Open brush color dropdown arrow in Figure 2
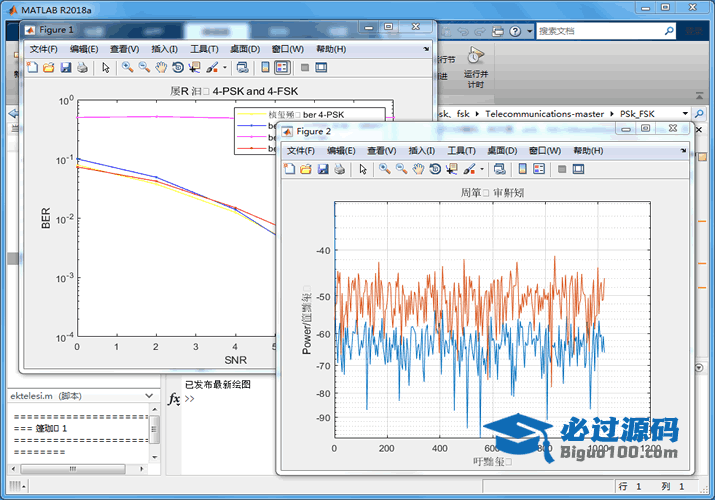 coord(482,170)
